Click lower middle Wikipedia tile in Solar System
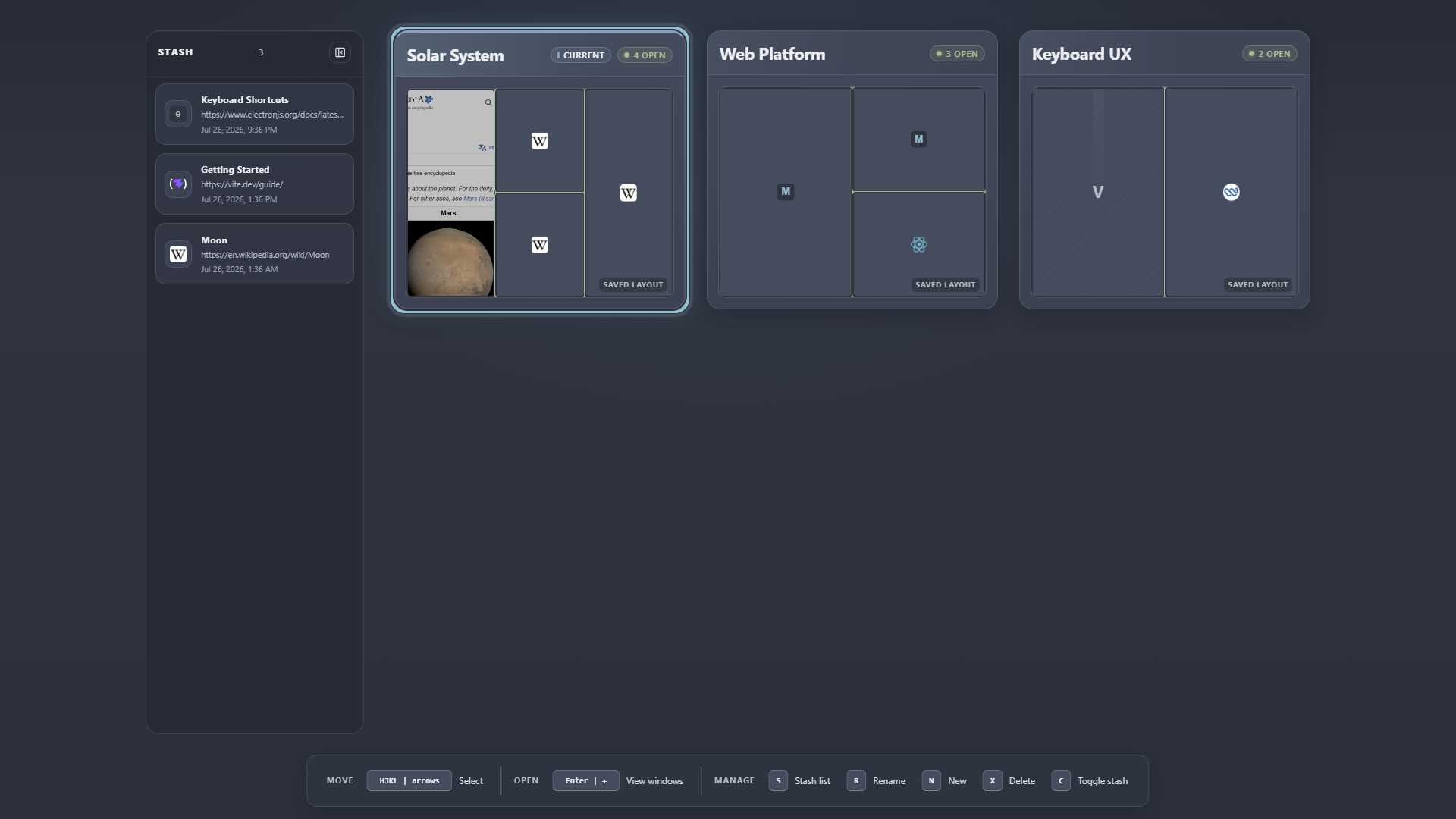Viewport: 1456px width, 819px height. coord(540,245)
